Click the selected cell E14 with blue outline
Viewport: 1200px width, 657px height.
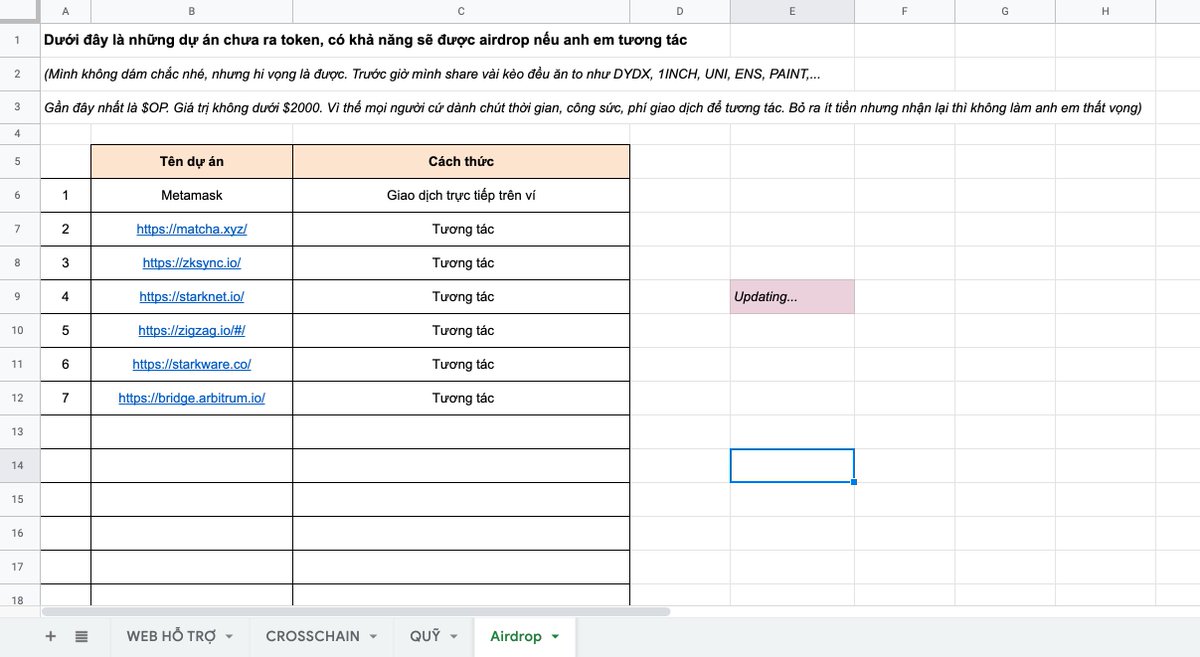792,465
